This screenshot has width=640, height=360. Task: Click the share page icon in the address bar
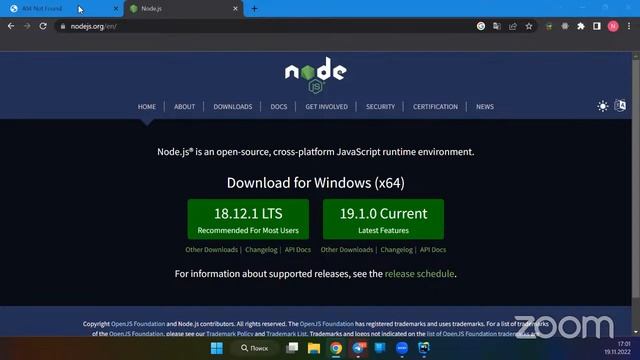pos(513,26)
